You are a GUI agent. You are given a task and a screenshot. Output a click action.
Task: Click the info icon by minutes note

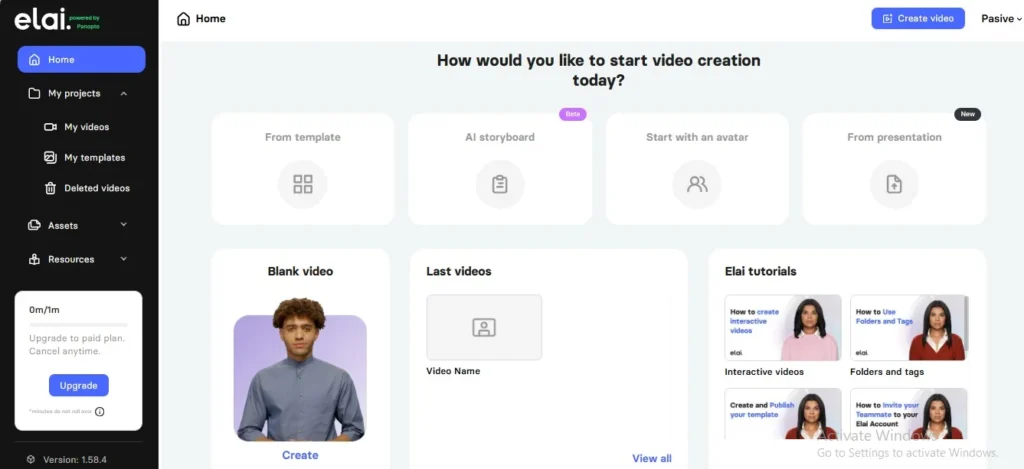100,412
